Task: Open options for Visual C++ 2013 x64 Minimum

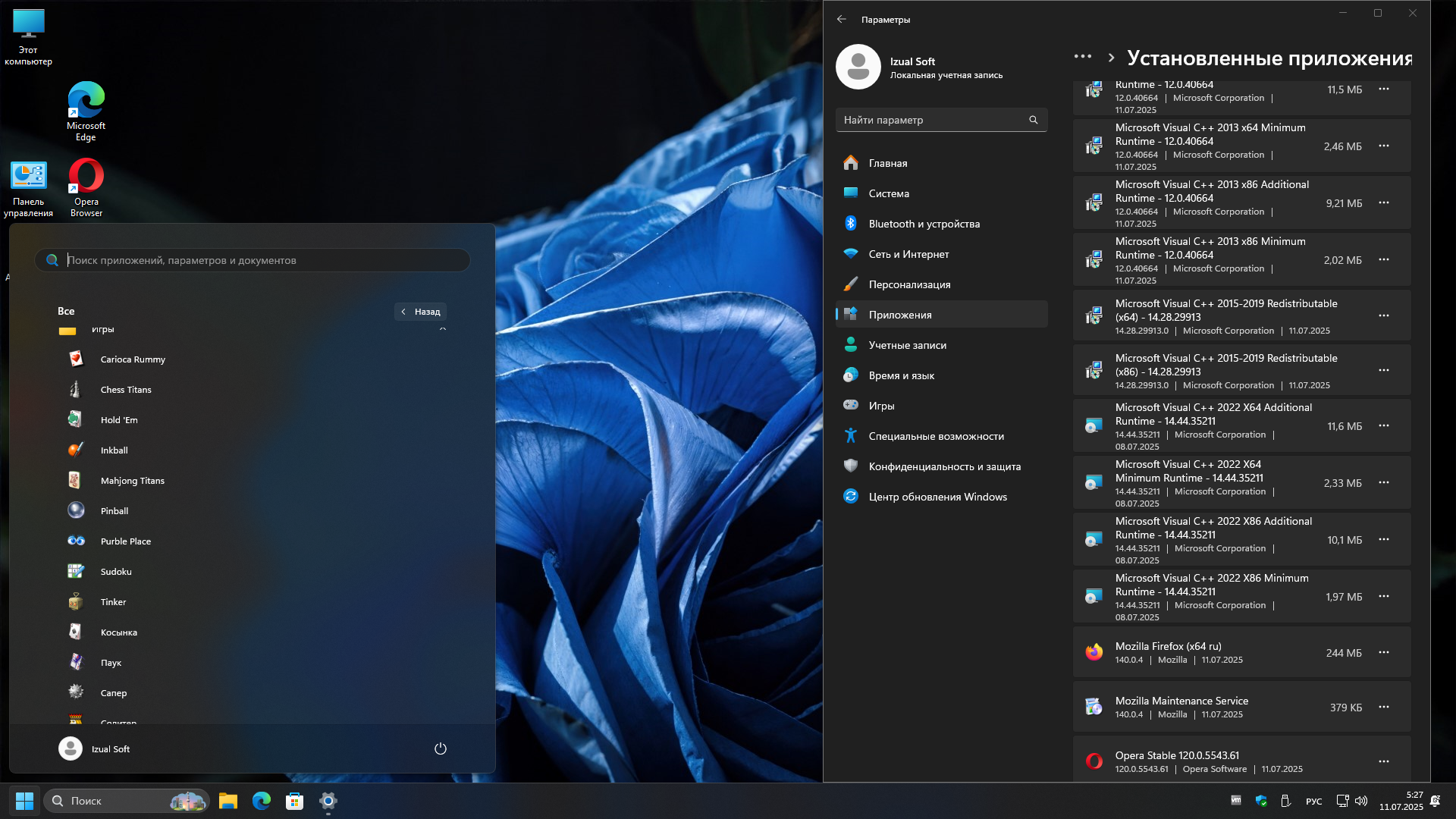Action: tap(1384, 146)
